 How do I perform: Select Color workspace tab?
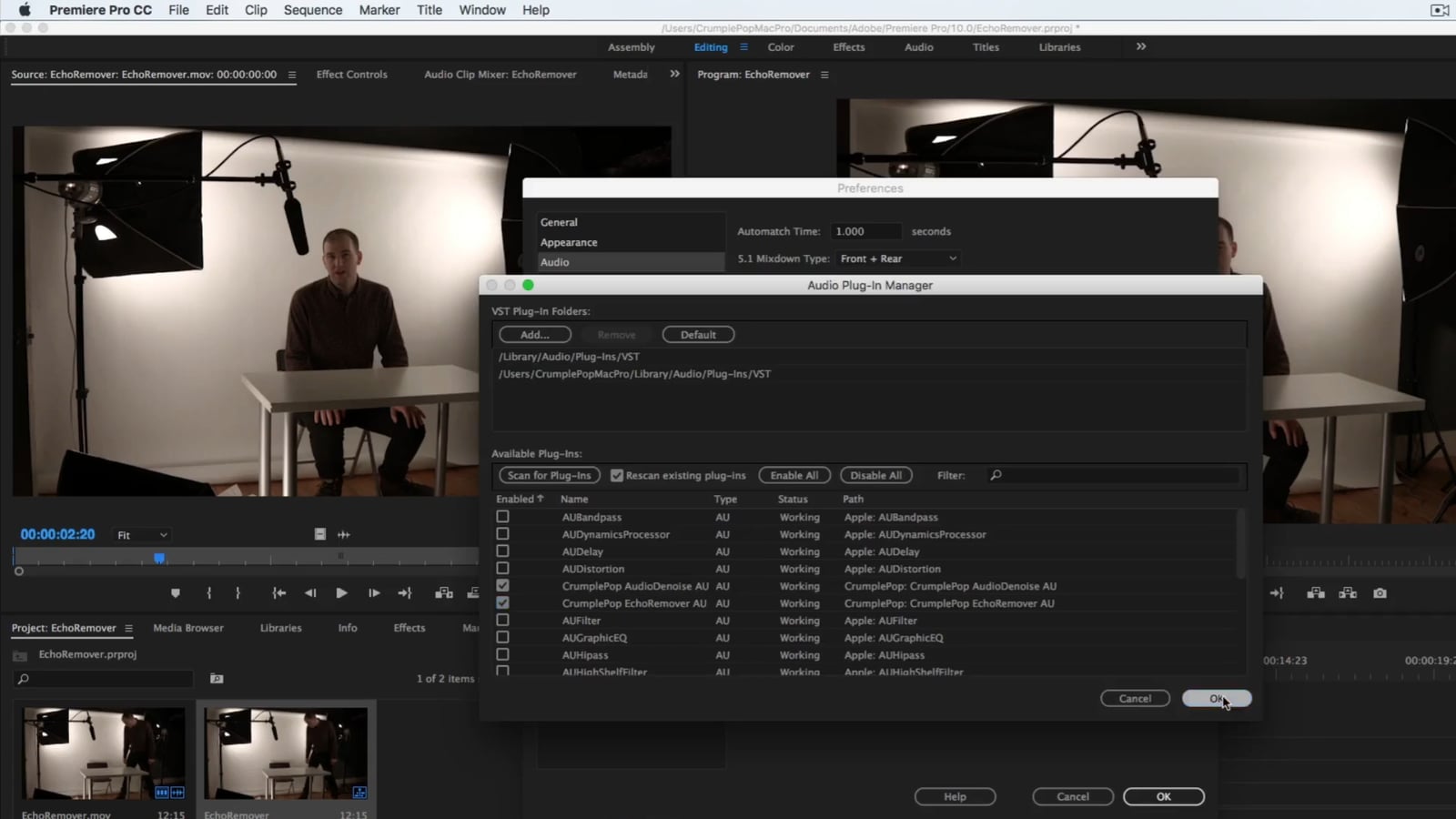point(781,47)
